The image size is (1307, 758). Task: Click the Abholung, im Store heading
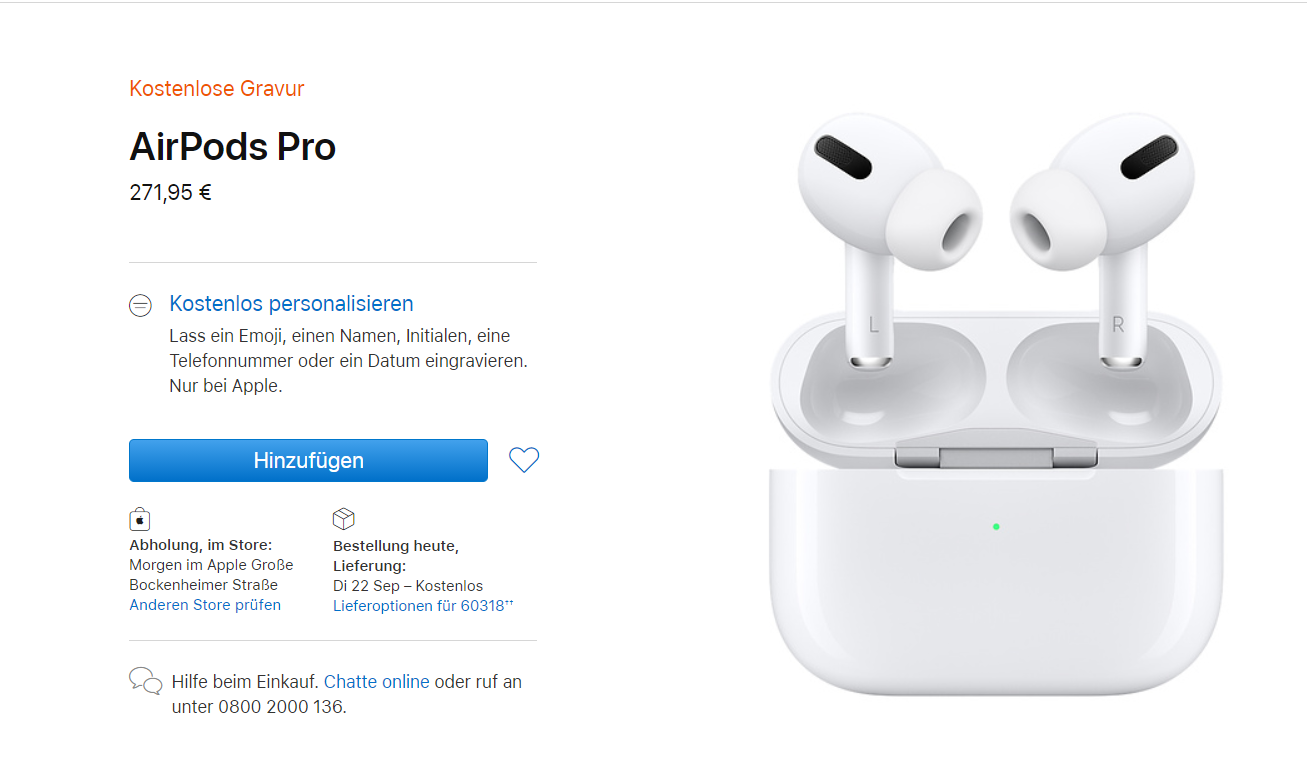tap(200, 545)
